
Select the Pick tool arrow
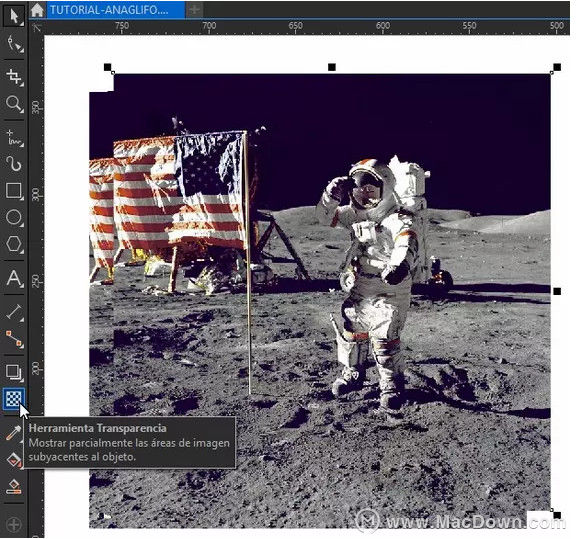point(14,16)
